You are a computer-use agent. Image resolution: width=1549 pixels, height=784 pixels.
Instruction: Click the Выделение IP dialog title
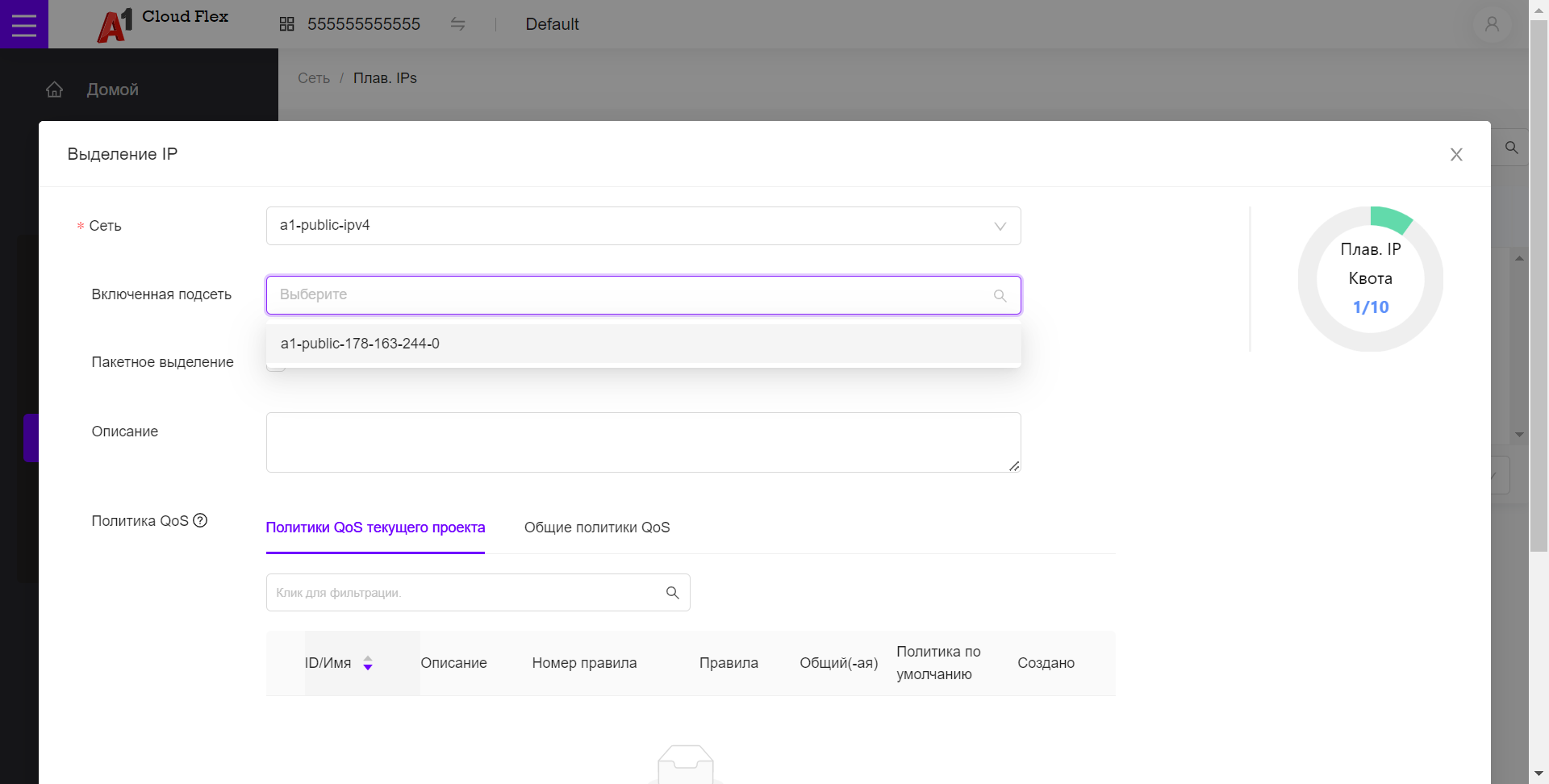pyautogui.click(x=123, y=154)
